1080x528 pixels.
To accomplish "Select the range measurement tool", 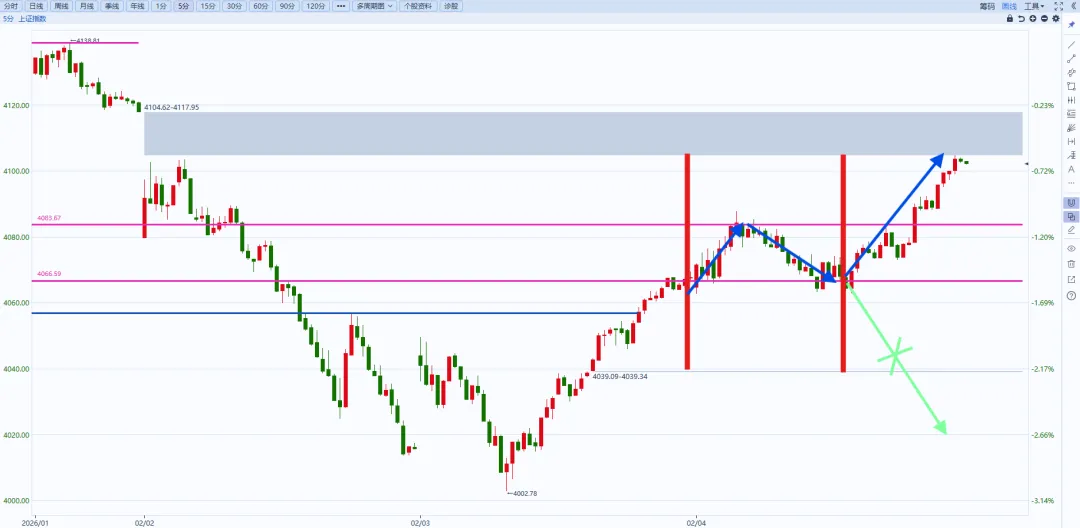I will coord(1071,141).
